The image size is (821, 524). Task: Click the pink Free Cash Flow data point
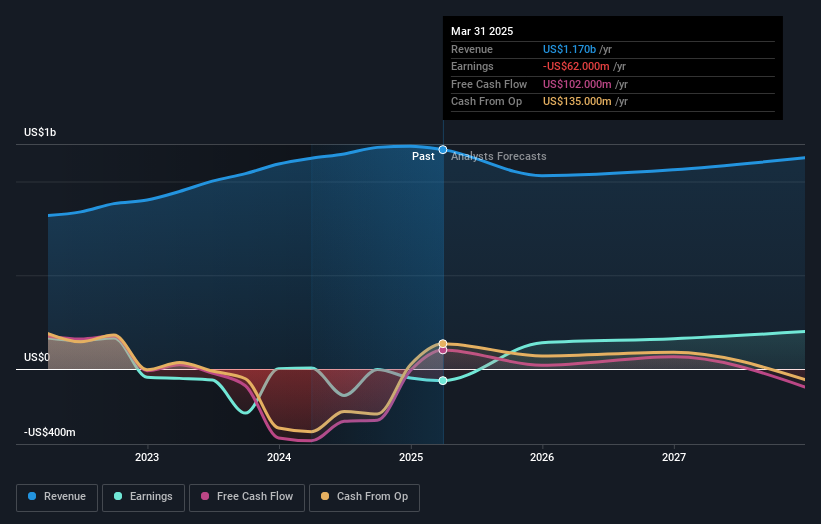[443, 350]
